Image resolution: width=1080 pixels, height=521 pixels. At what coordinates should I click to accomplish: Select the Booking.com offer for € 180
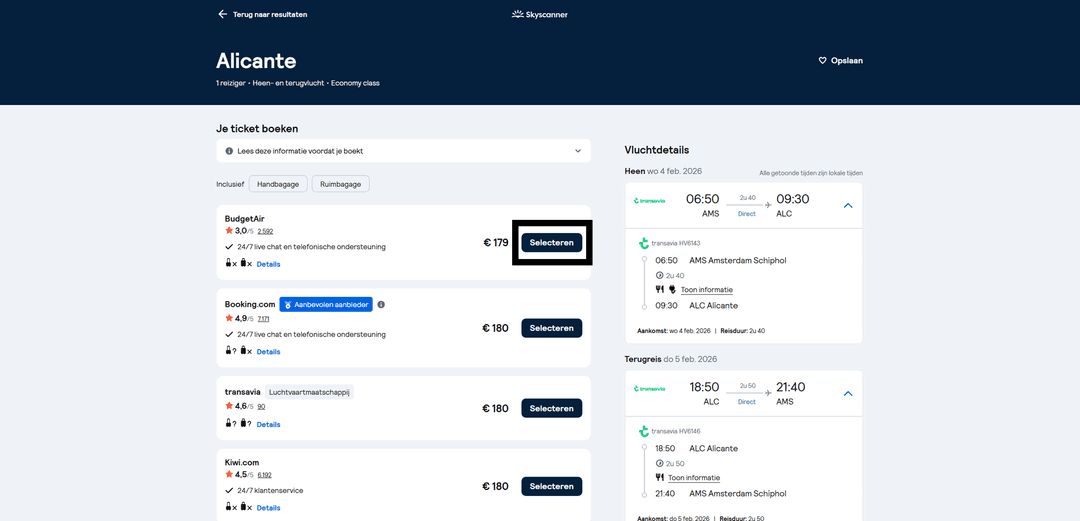tap(552, 328)
